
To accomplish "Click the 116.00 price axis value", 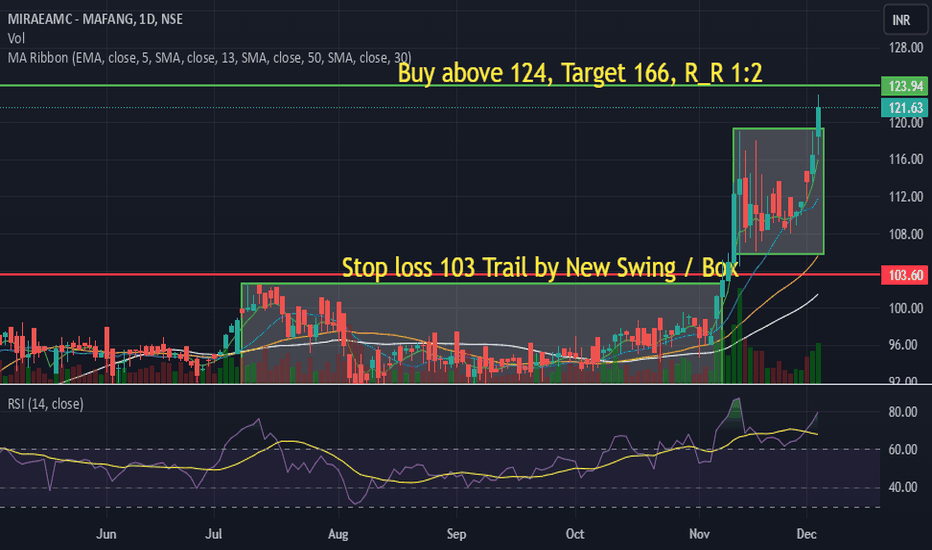I will point(905,159).
